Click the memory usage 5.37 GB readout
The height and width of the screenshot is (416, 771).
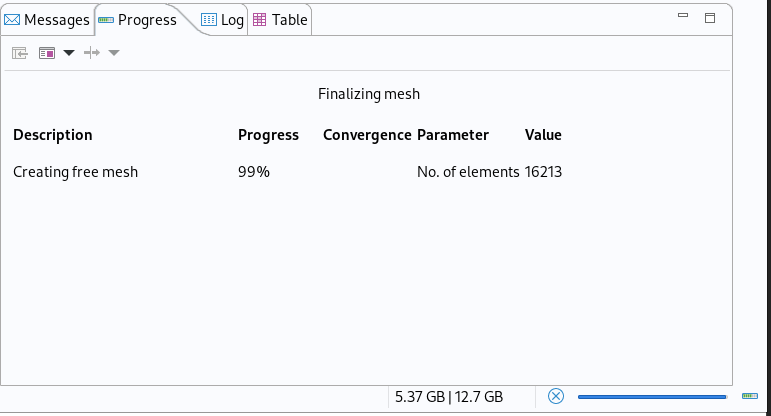(x=449, y=397)
